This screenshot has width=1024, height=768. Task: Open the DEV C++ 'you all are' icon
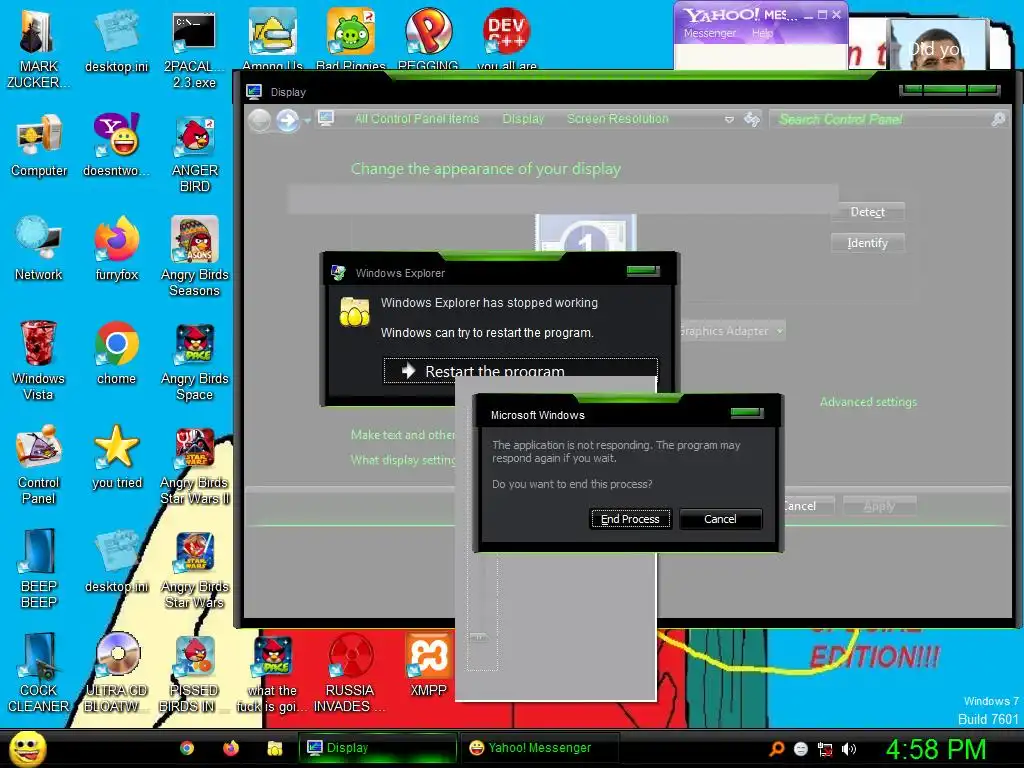pyautogui.click(x=507, y=39)
